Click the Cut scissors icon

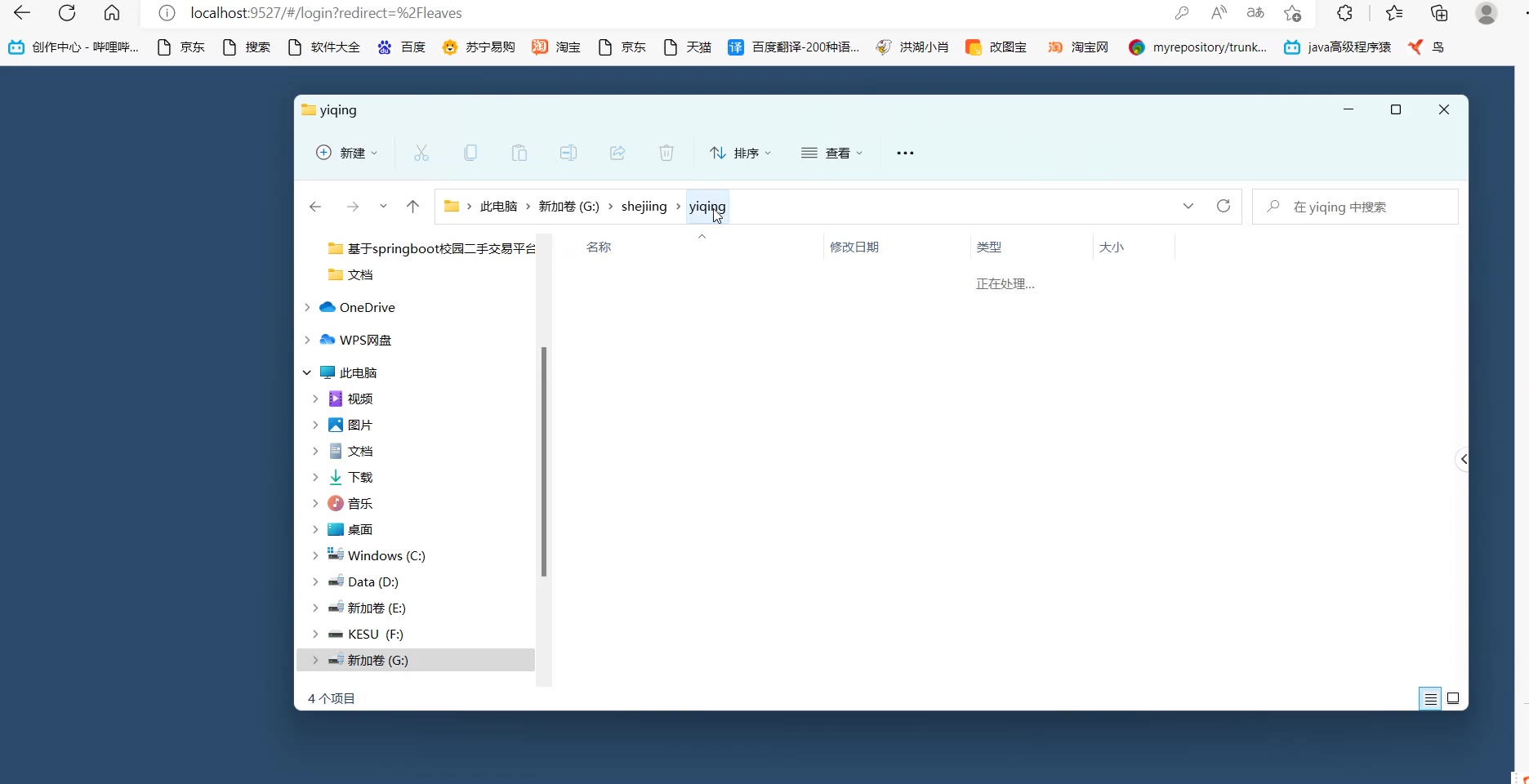(x=421, y=153)
